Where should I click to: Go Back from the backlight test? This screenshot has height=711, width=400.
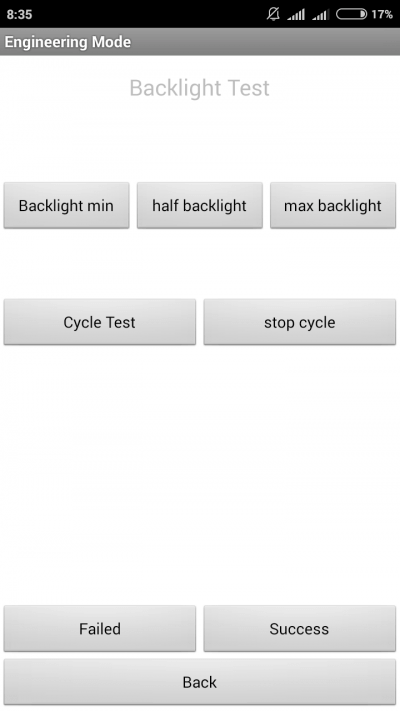pyautogui.click(x=200, y=682)
